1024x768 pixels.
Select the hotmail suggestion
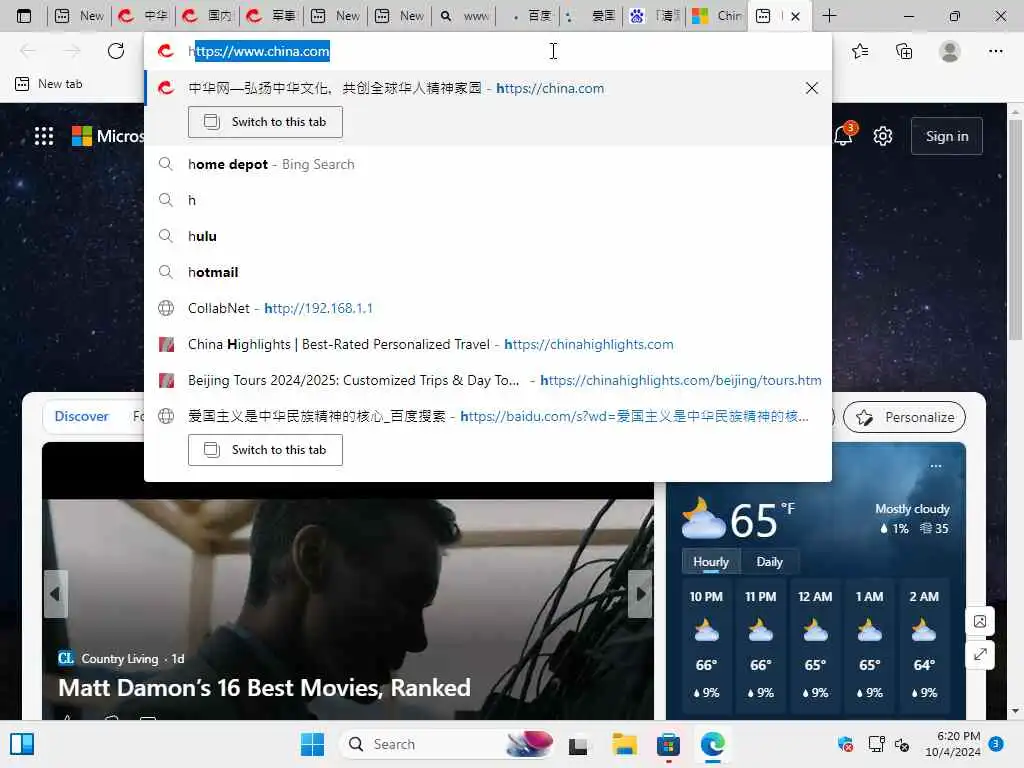pyautogui.click(x=488, y=272)
